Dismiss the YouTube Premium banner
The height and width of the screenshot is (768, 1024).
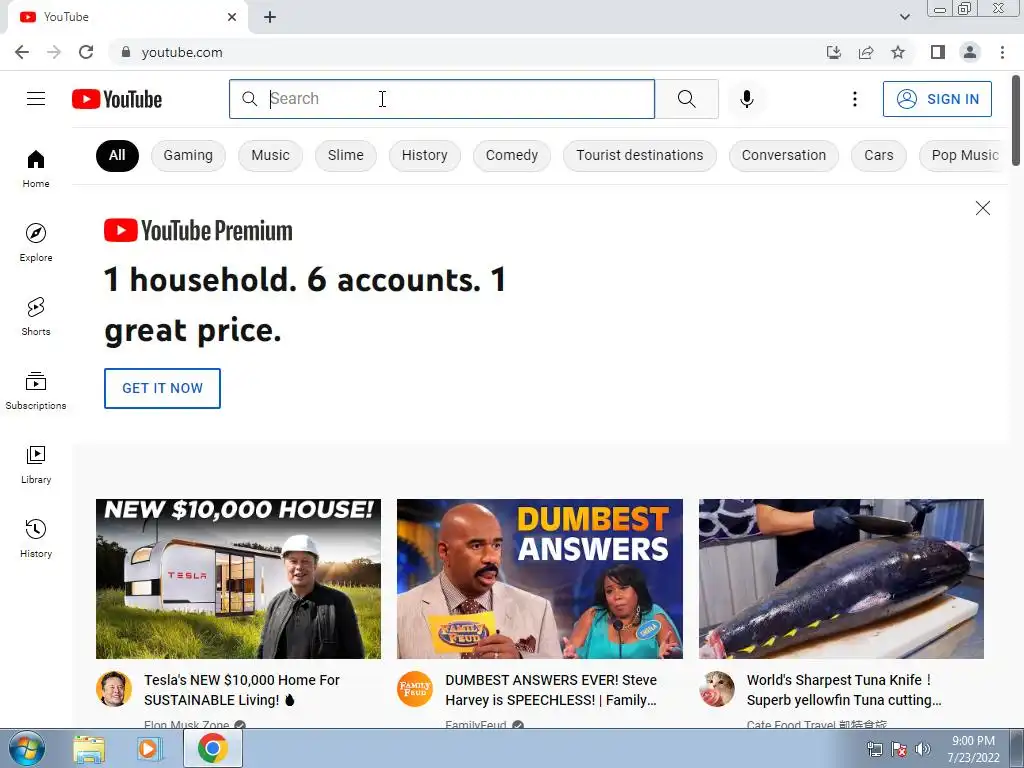(x=982, y=208)
